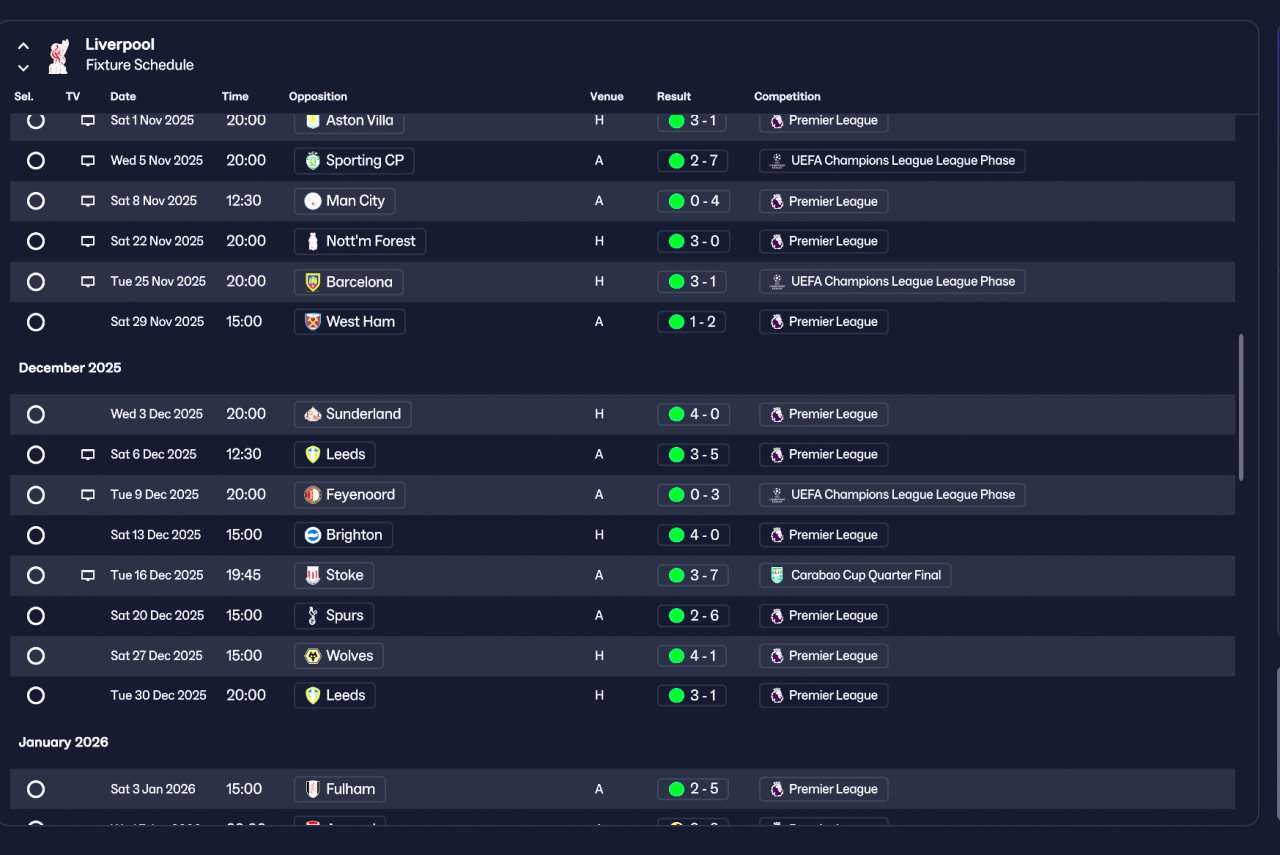This screenshot has width=1280, height=855.
Task: Click 'January 2026' month heading
Action: 63,742
